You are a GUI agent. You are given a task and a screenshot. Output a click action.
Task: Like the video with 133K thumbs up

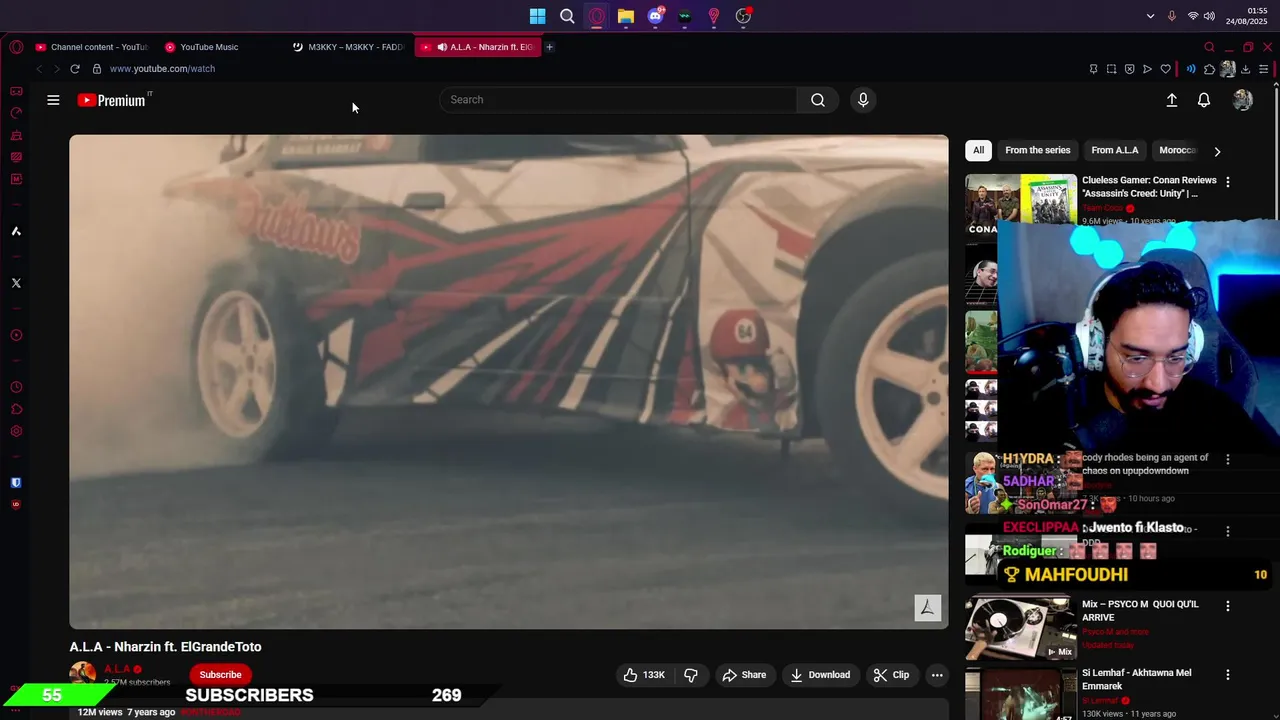coord(643,675)
